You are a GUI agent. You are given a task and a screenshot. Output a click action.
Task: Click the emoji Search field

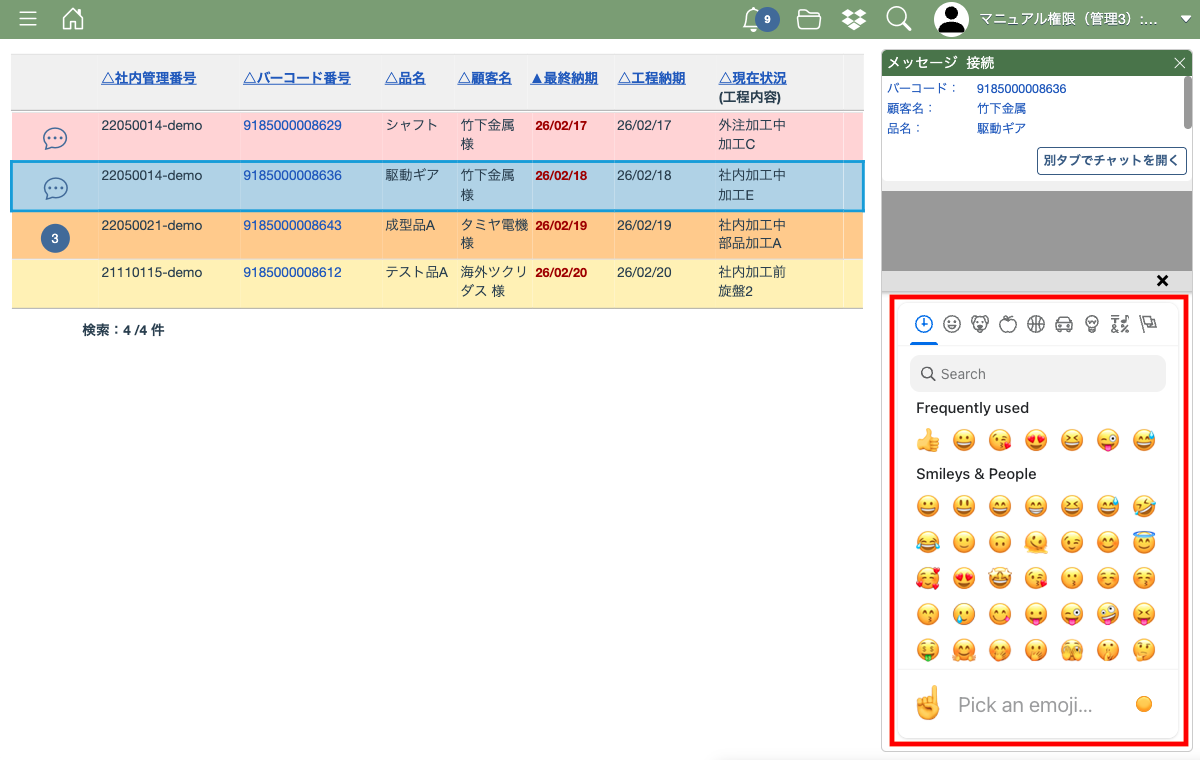coord(1038,374)
